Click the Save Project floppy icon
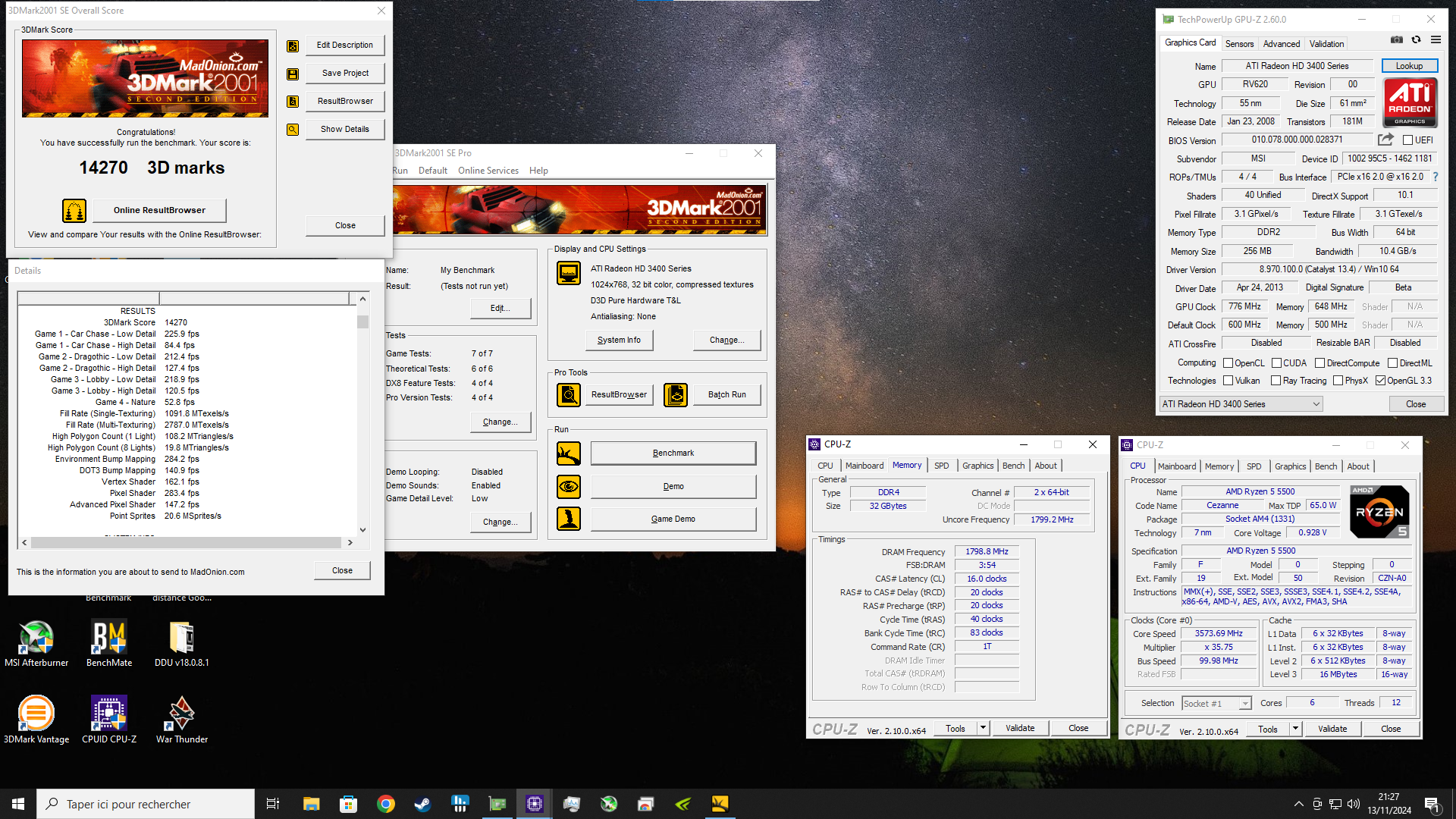Image resolution: width=1456 pixels, height=819 pixels. click(293, 74)
